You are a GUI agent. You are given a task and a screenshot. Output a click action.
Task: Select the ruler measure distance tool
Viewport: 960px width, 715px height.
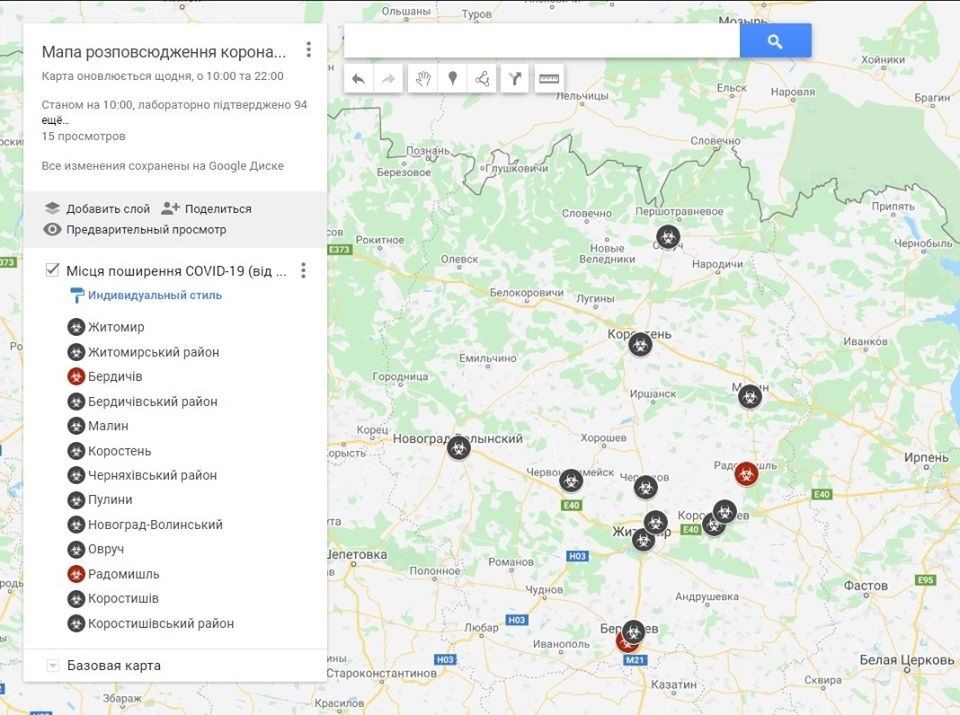(549, 79)
